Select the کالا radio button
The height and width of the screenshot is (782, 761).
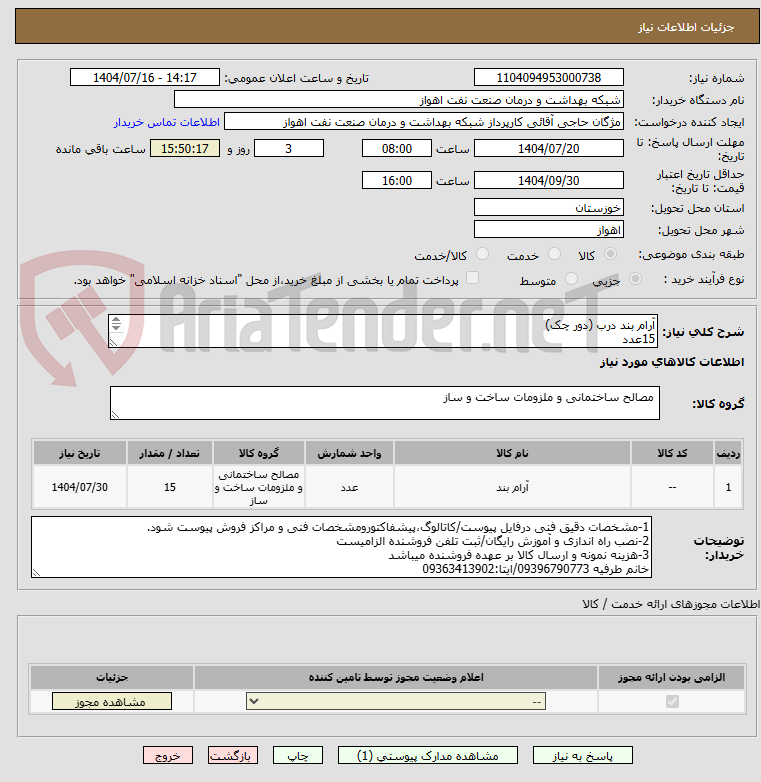click(610, 254)
